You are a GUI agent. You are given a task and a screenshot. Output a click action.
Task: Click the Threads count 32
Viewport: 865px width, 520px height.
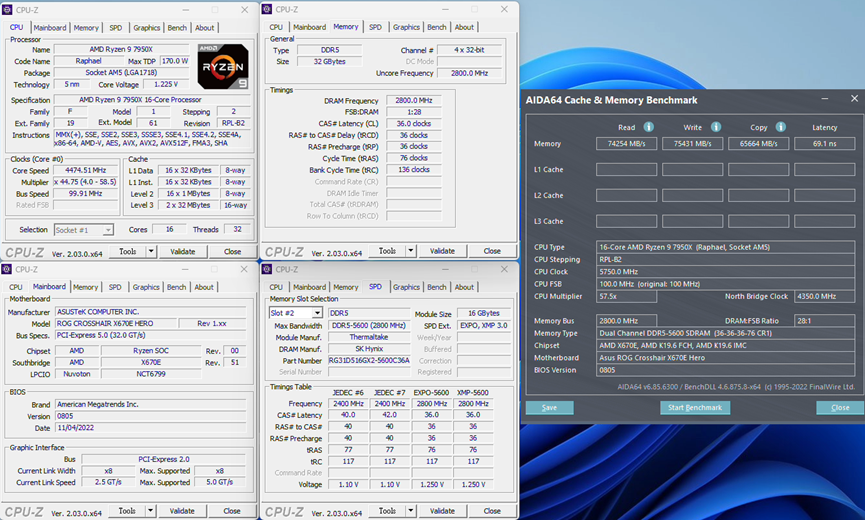pos(237,229)
